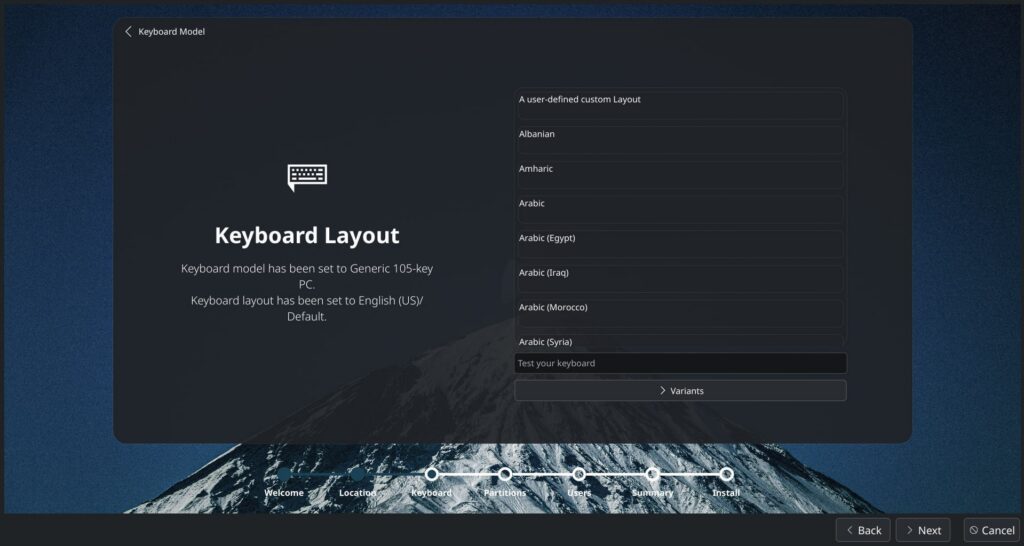Click the Back button
Screen dimensions: 1024x546
[863, 530]
